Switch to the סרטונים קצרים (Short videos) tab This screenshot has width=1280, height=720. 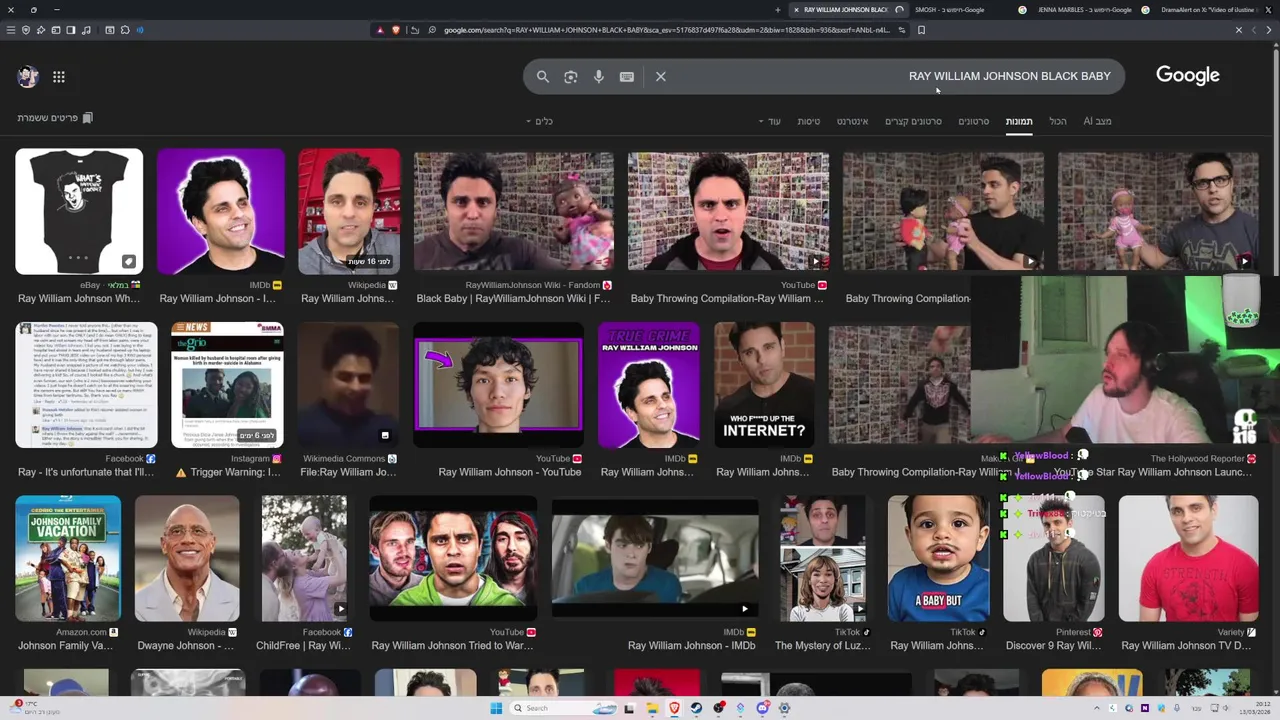click(913, 121)
